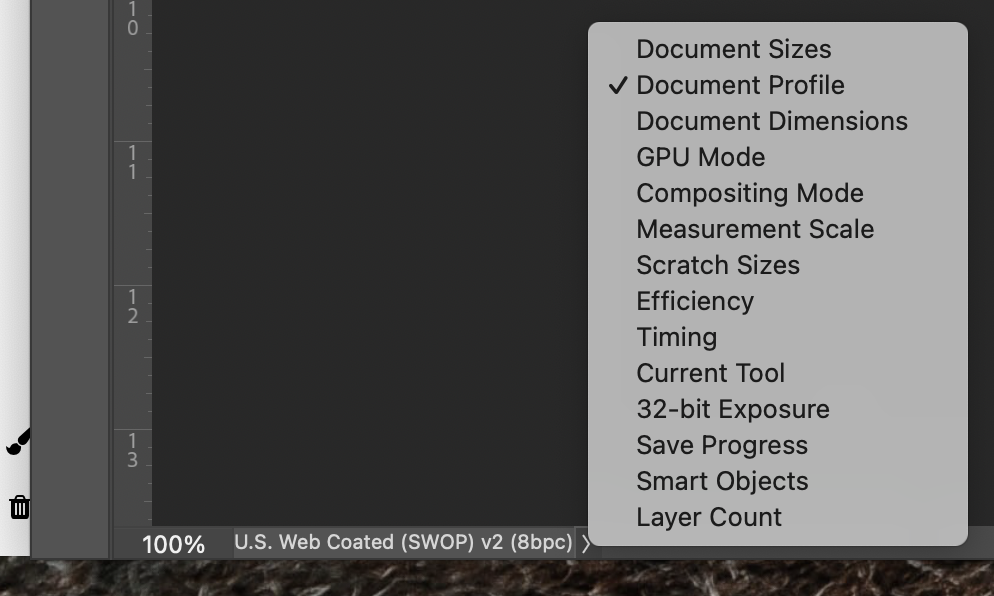
Task: Choose Compositing Mode in the list
Action: 749,193
